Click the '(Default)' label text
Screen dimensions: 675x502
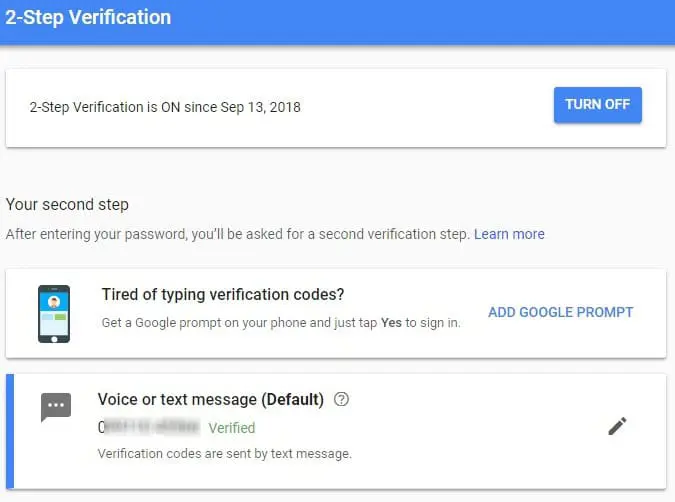coord(292,399)
